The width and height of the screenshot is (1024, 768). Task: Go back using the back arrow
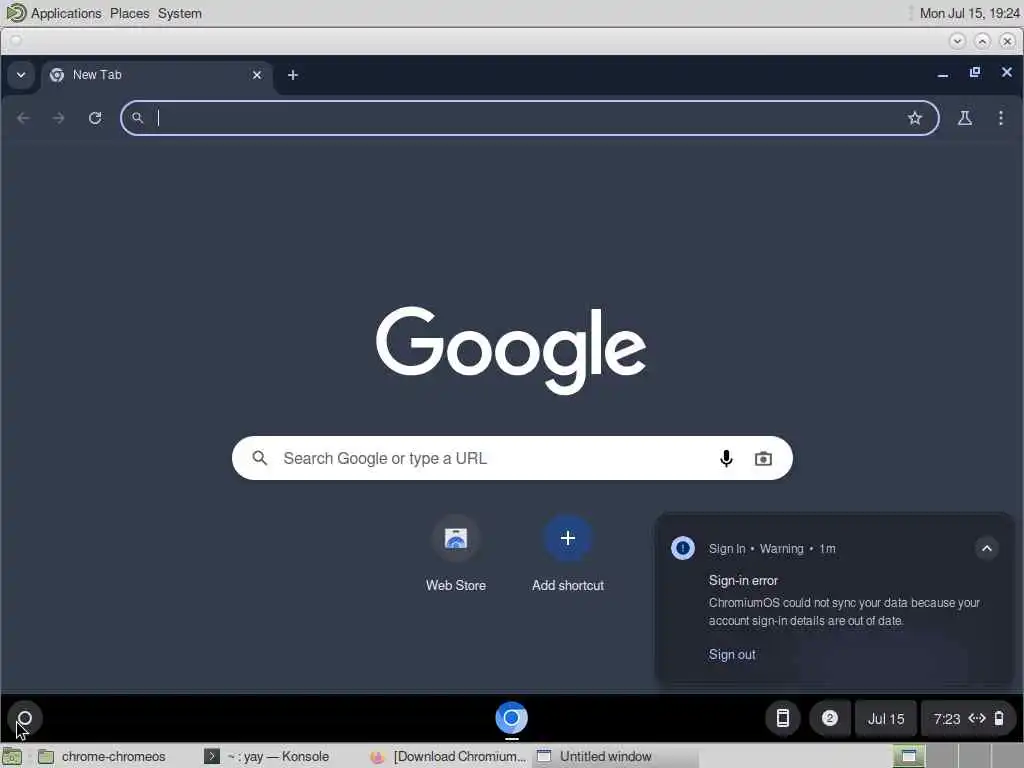(x=24, y=118)
